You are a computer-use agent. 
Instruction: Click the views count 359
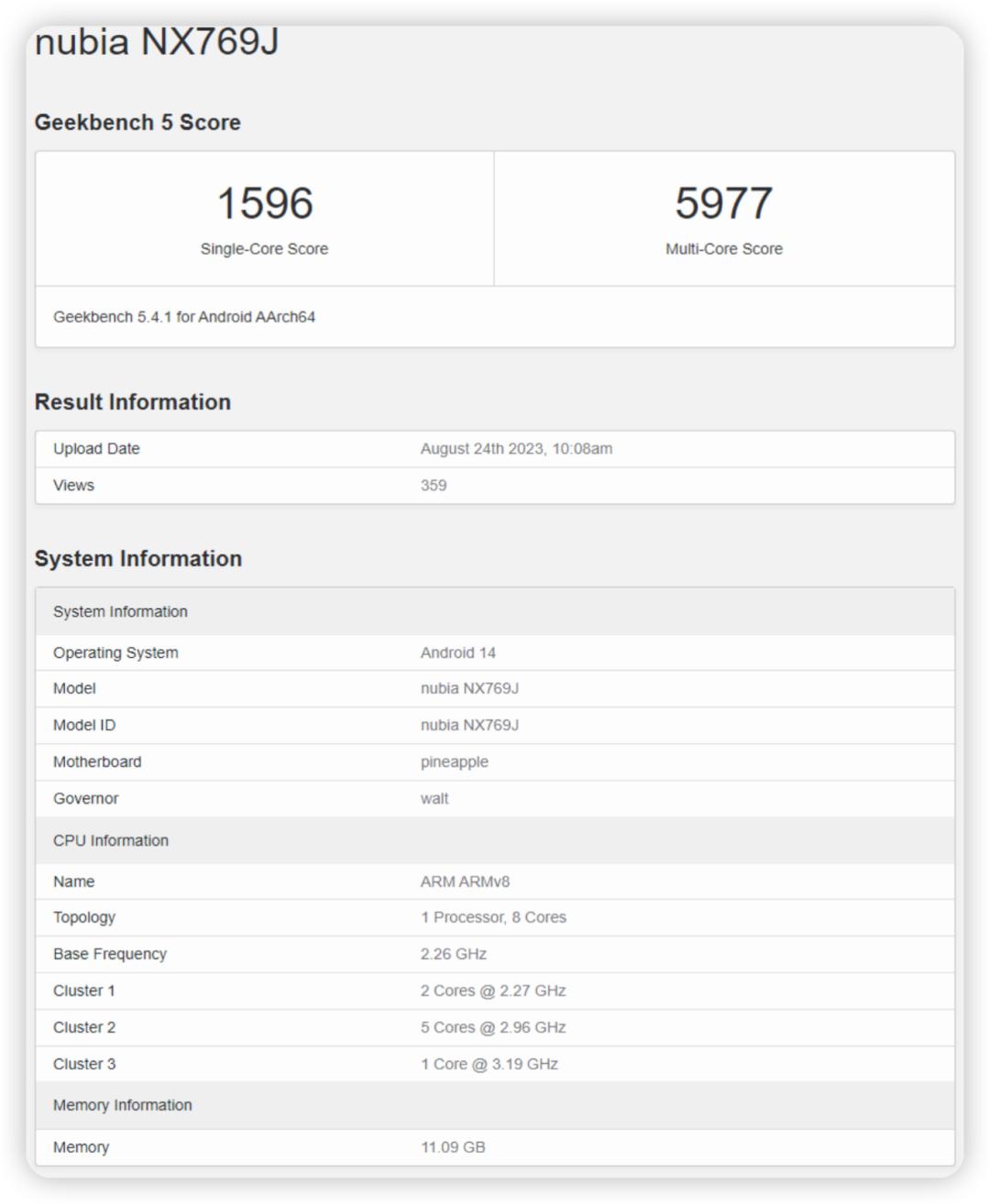tap(434, 486)
